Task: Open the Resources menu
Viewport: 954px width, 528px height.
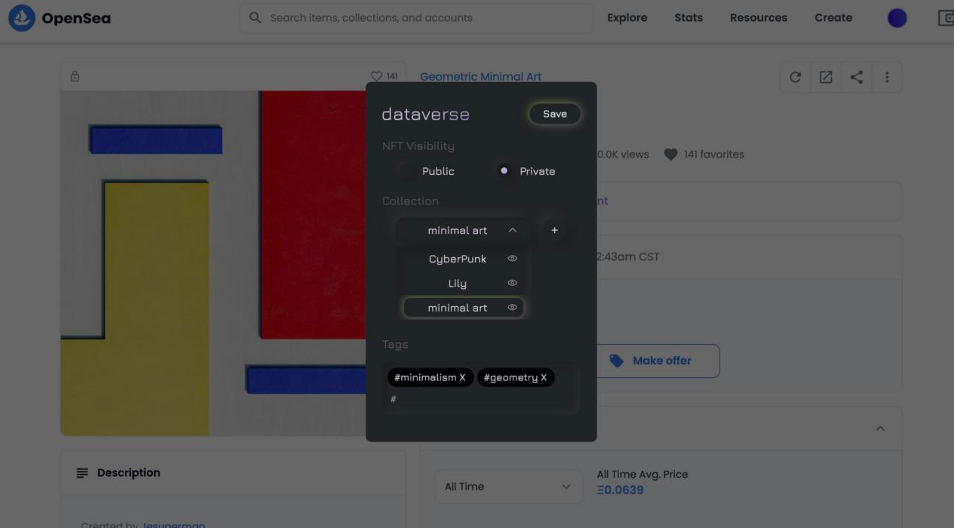Action: [x=758, y=18]
